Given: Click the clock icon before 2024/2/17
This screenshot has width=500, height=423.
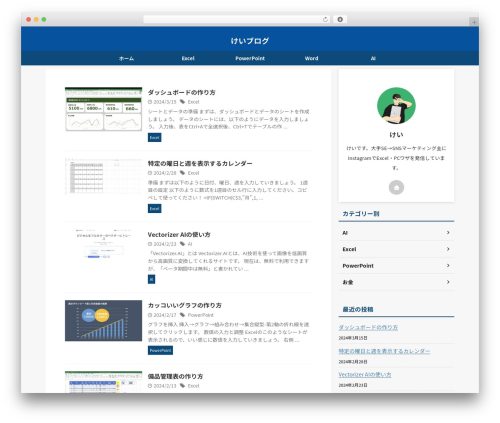Looking at the screenshot, I should click(150, 315).
